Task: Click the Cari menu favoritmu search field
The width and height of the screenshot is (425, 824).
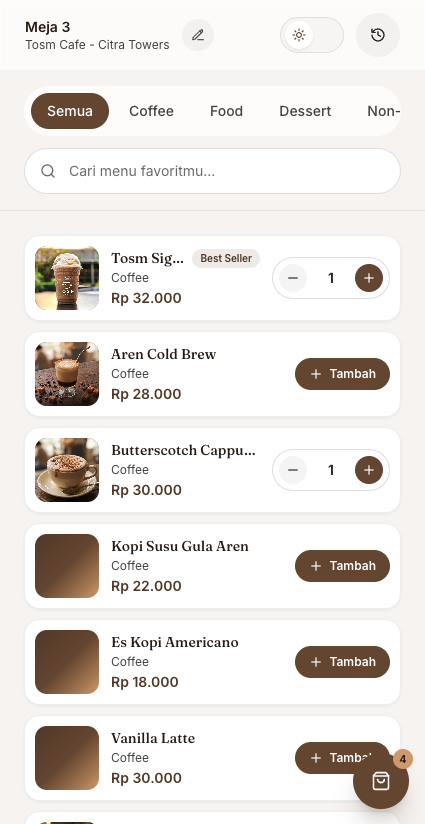Action: 212,171
